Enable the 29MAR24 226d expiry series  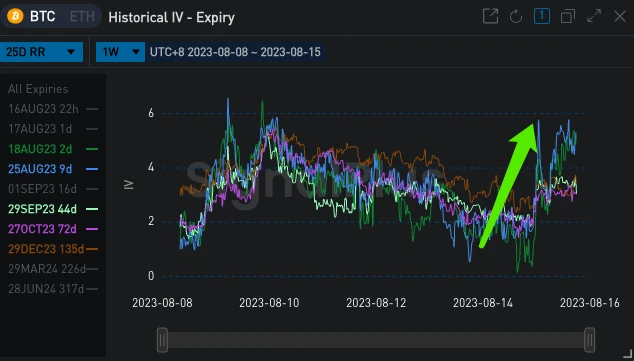click(x=53, y=269)
